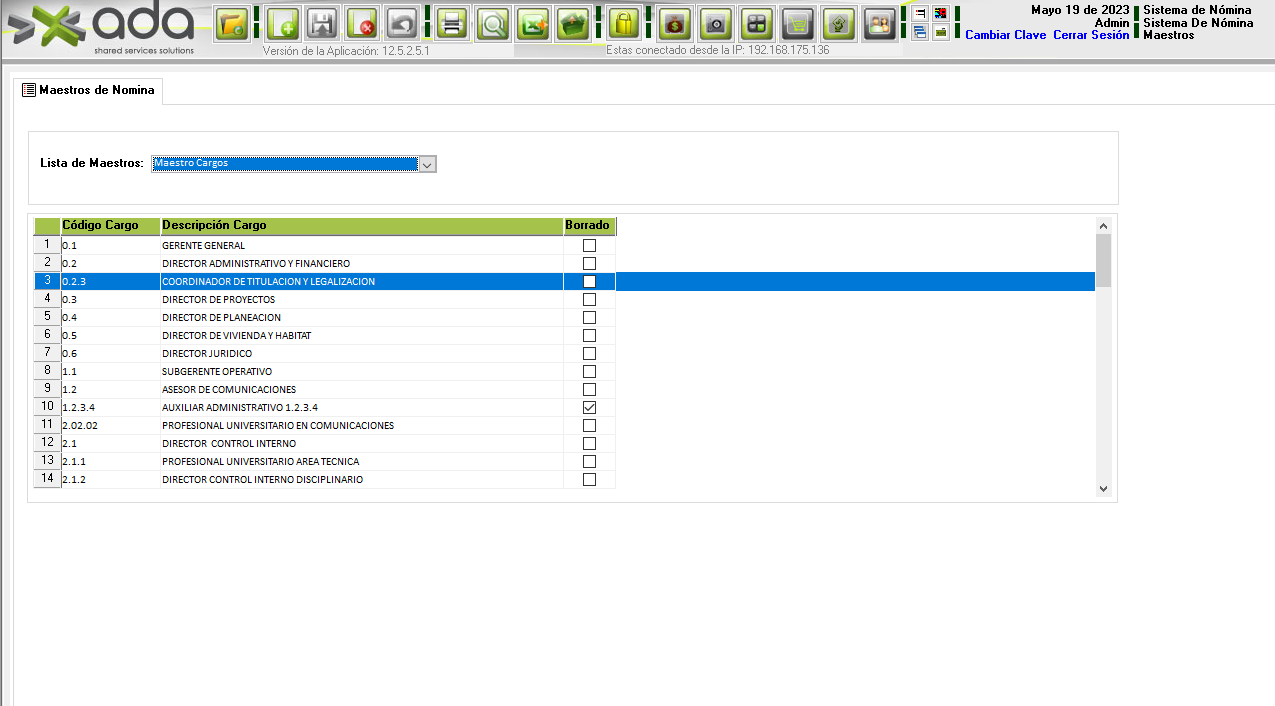Click the Maestro Cargos combo box field
Screen dimensions: 1275x706
click(284, 164)
